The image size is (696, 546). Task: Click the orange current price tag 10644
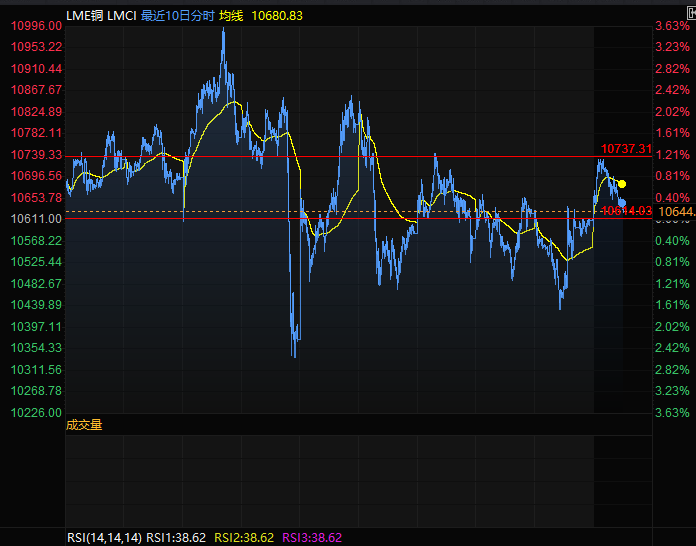(x=676, y=212)
